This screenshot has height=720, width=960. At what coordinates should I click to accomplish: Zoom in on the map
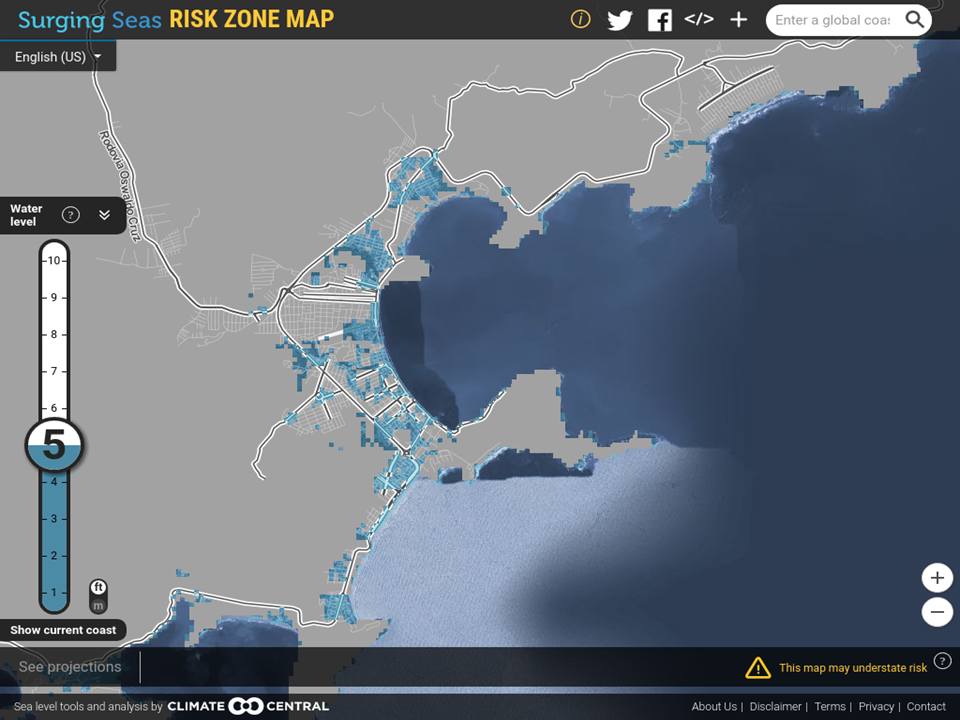click(937, 577)
